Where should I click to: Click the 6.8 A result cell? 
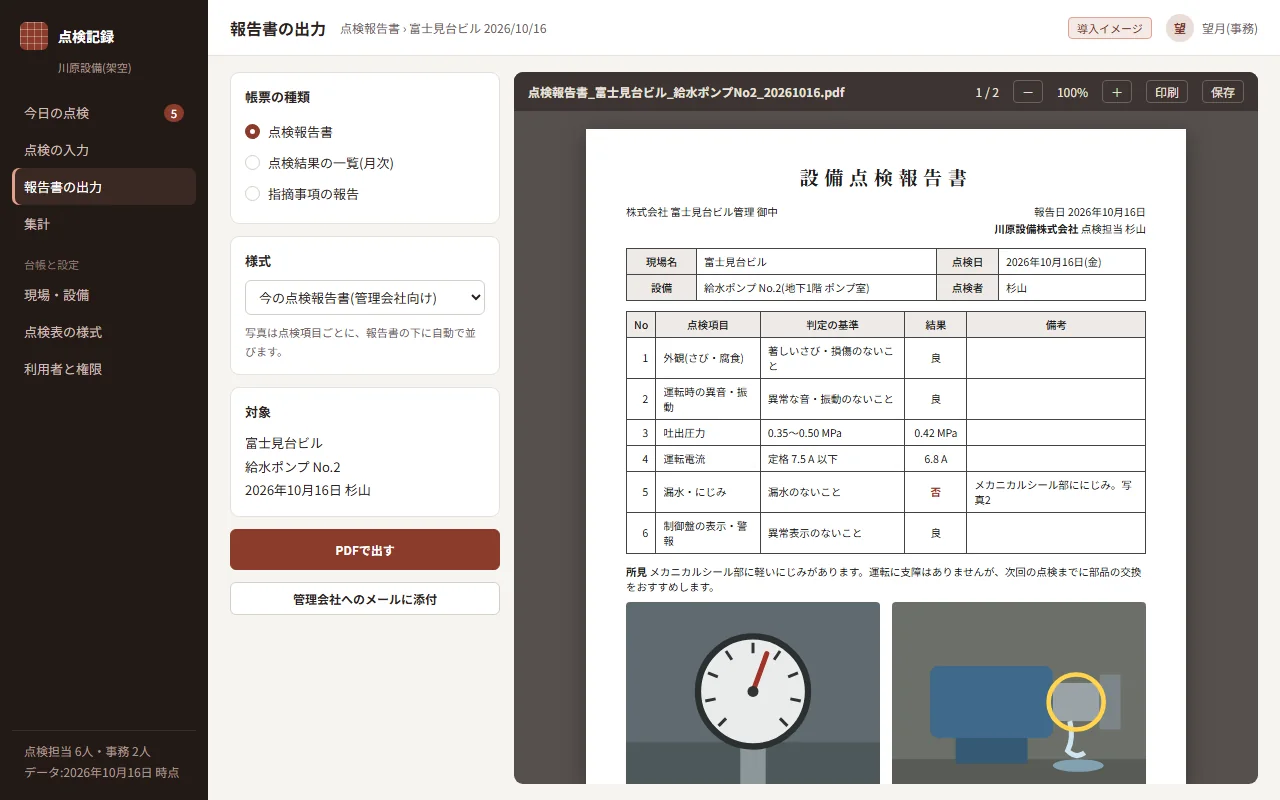click(x=936, y=459)
